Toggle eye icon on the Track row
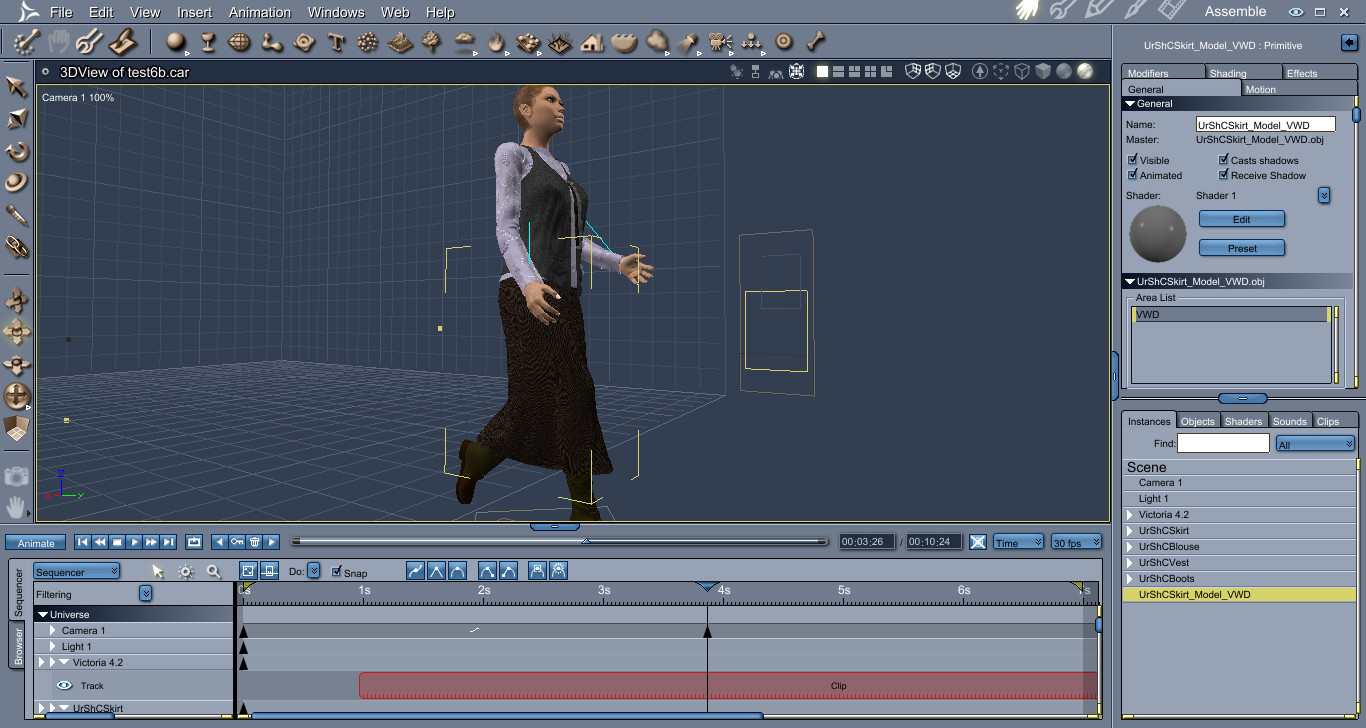Viewport: 1366px width, 728px height. [65, 685]
